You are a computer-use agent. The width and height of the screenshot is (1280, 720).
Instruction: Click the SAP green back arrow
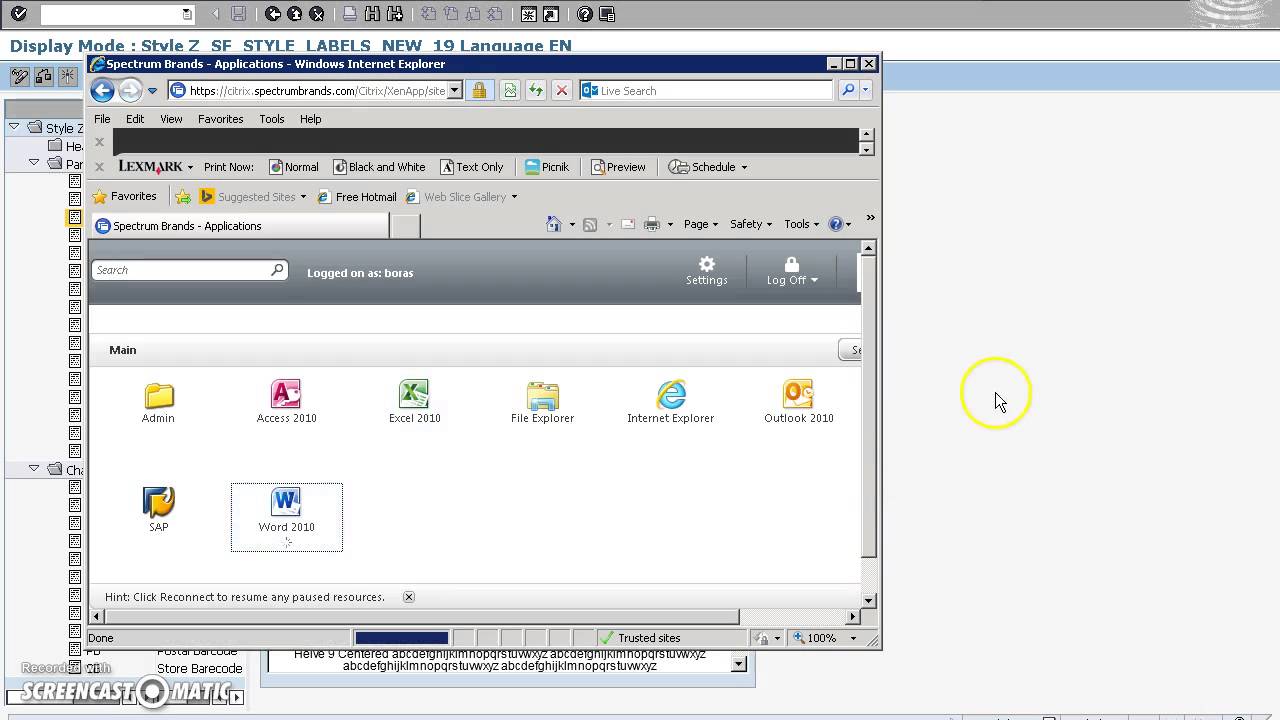click(273, 14)
